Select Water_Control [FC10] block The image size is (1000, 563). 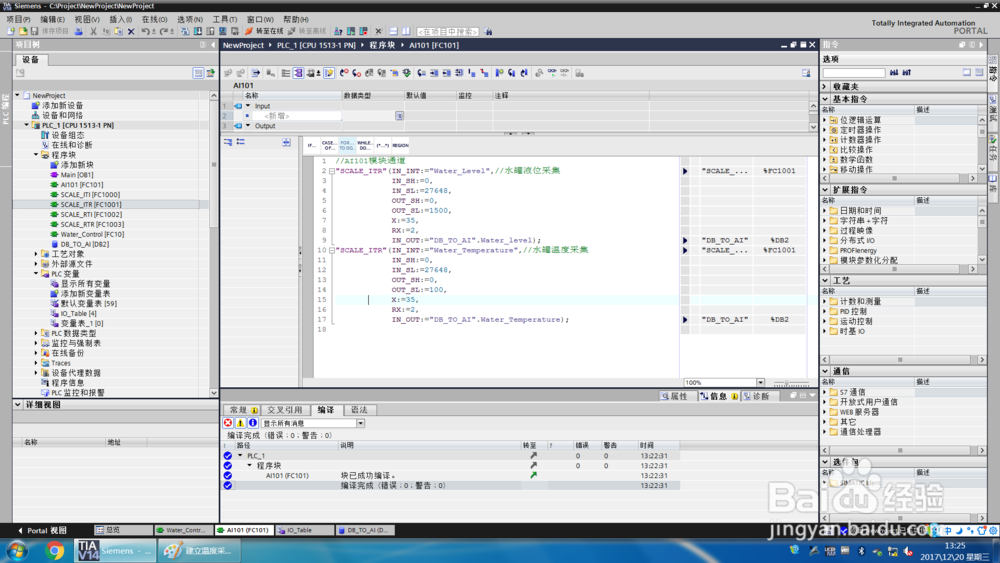[x=92, y=234]
